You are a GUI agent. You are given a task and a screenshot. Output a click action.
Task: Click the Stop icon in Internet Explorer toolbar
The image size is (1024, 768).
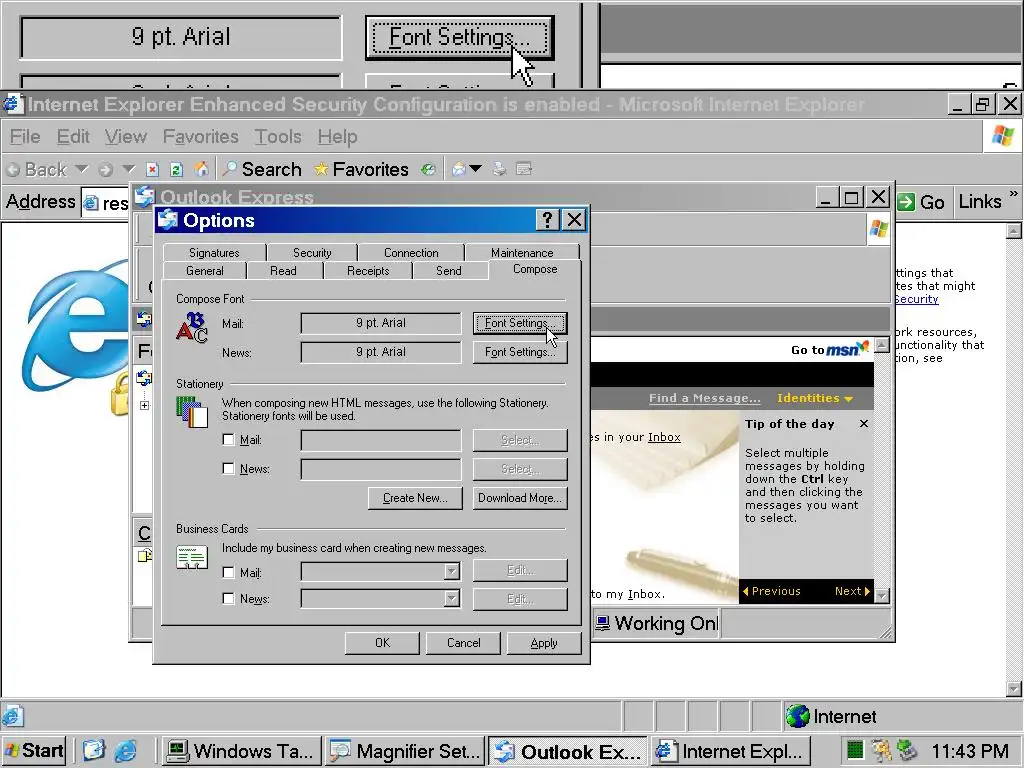coord(152,170)
